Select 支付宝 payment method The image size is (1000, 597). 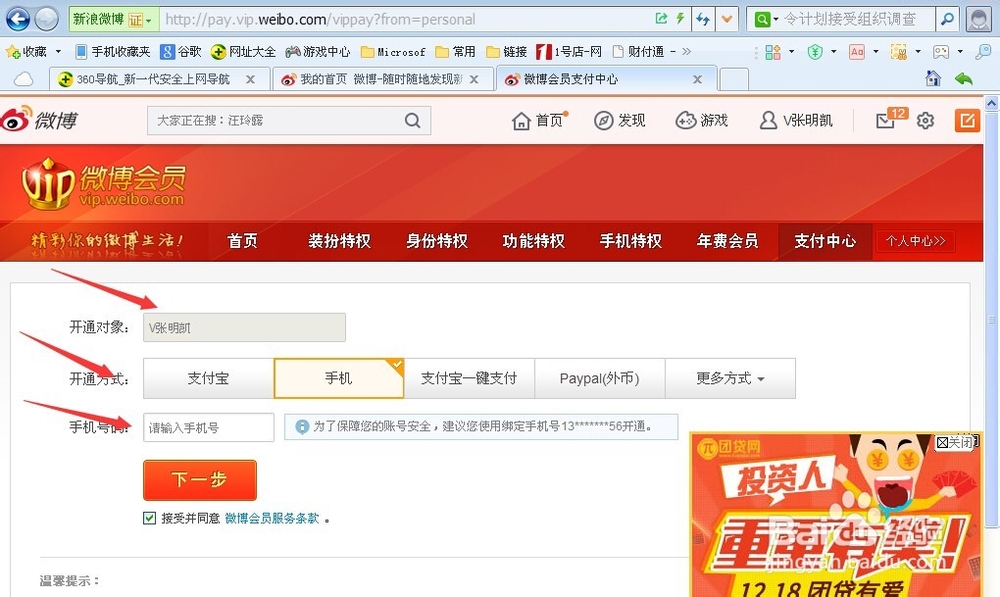click(x=209, y=378)
